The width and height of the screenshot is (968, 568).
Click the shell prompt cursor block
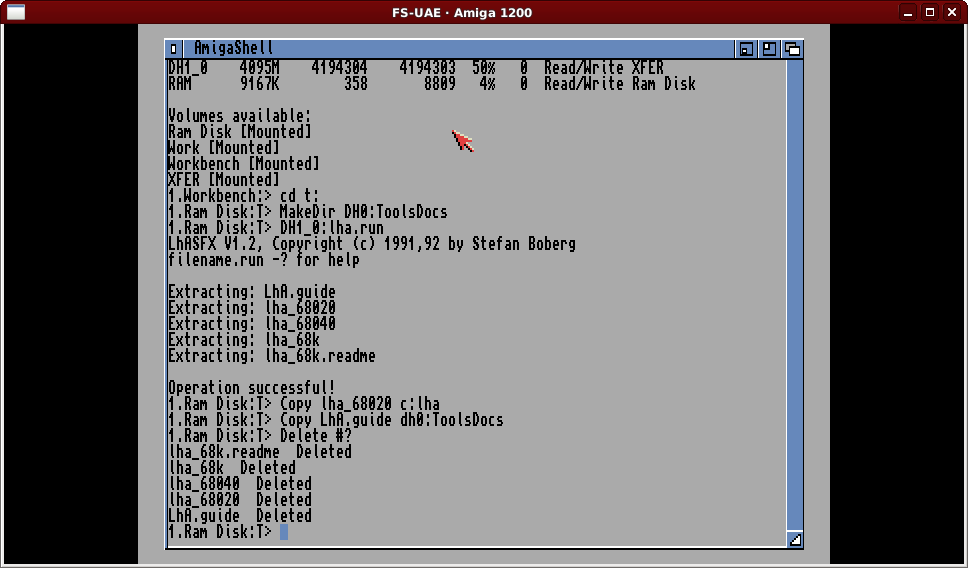tap(284, 532)
